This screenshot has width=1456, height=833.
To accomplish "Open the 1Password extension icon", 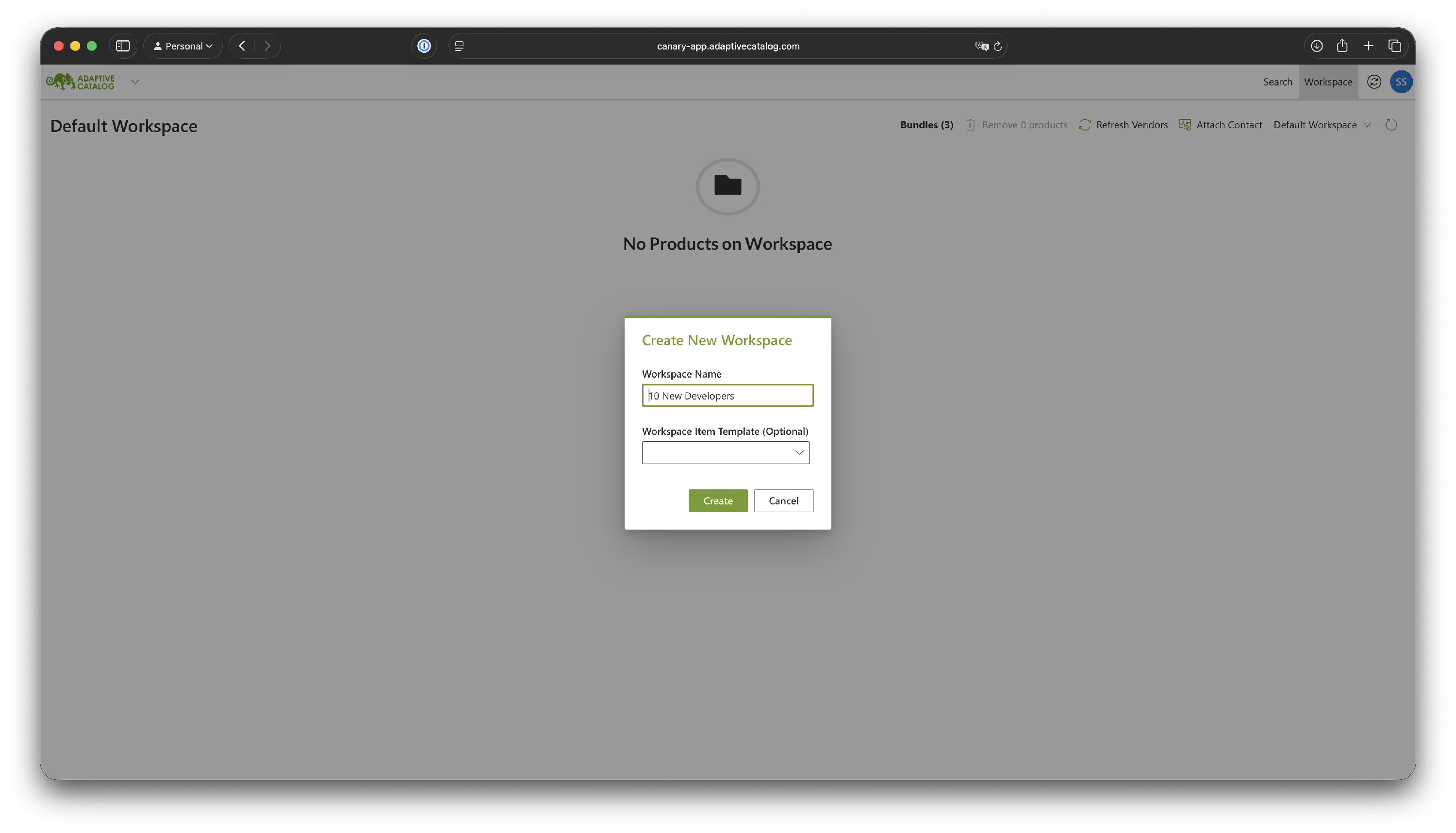I will [x=424, y=46].
